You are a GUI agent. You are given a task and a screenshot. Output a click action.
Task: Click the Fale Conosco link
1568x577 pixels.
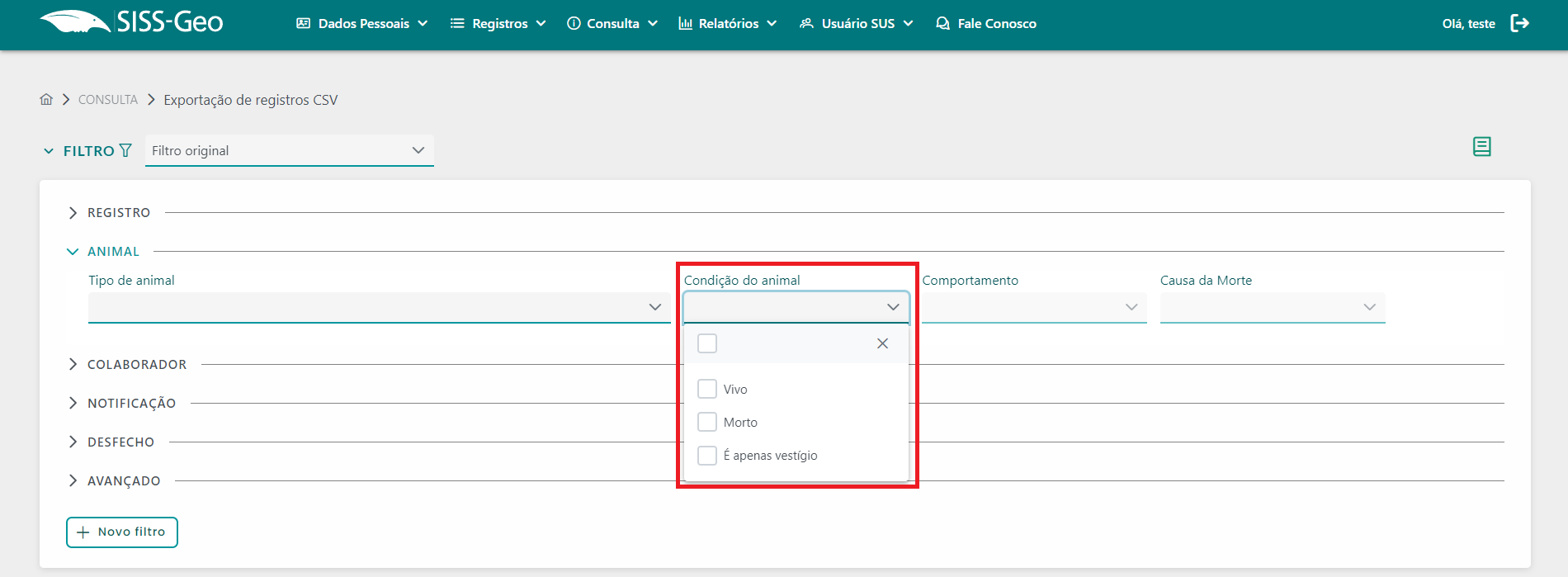coord(986,23)
